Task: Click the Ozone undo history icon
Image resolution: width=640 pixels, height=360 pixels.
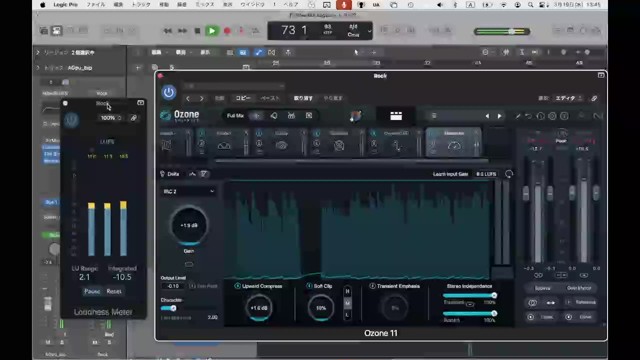Action: click(540, 116)
